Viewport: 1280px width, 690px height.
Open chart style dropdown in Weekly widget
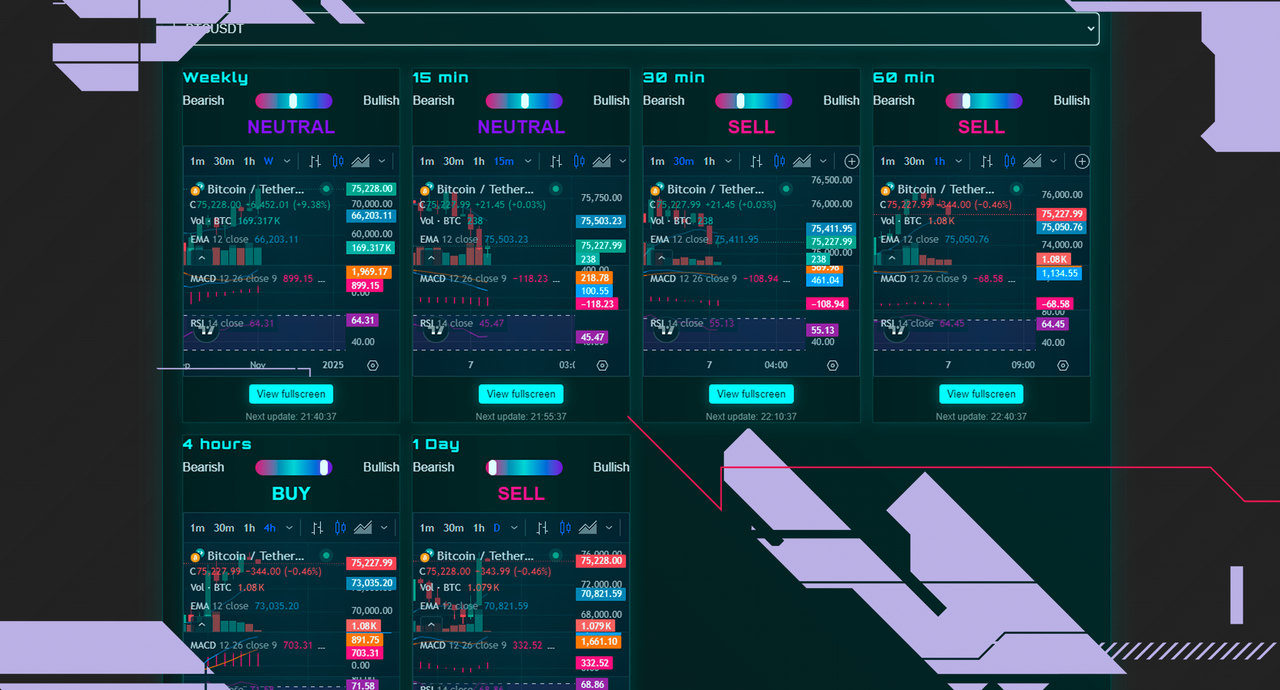click(384, 161)
